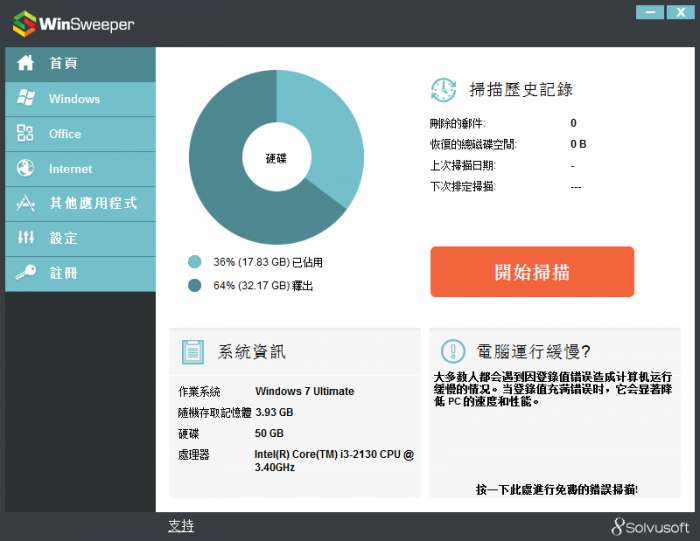Click the Windows flag icon
This screenshot has width=700, height=541.
[25, 98]
